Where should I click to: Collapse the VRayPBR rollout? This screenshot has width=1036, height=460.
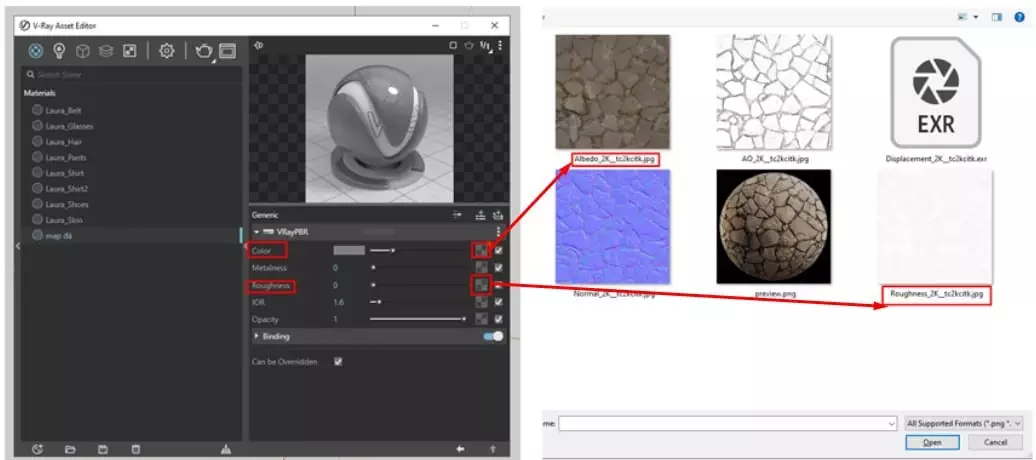coord(256,231)
